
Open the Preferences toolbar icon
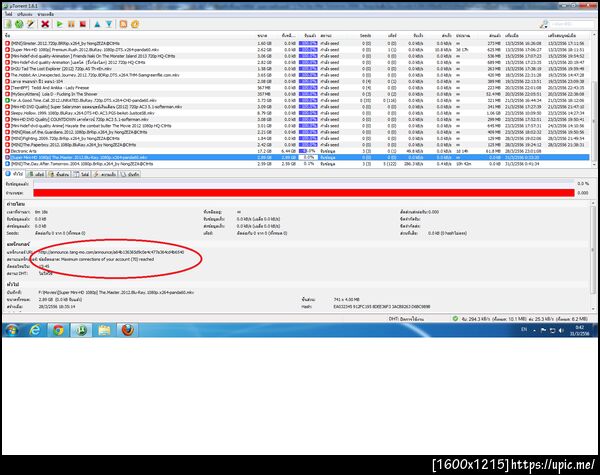pyautogui.click(x=135, y=24)
